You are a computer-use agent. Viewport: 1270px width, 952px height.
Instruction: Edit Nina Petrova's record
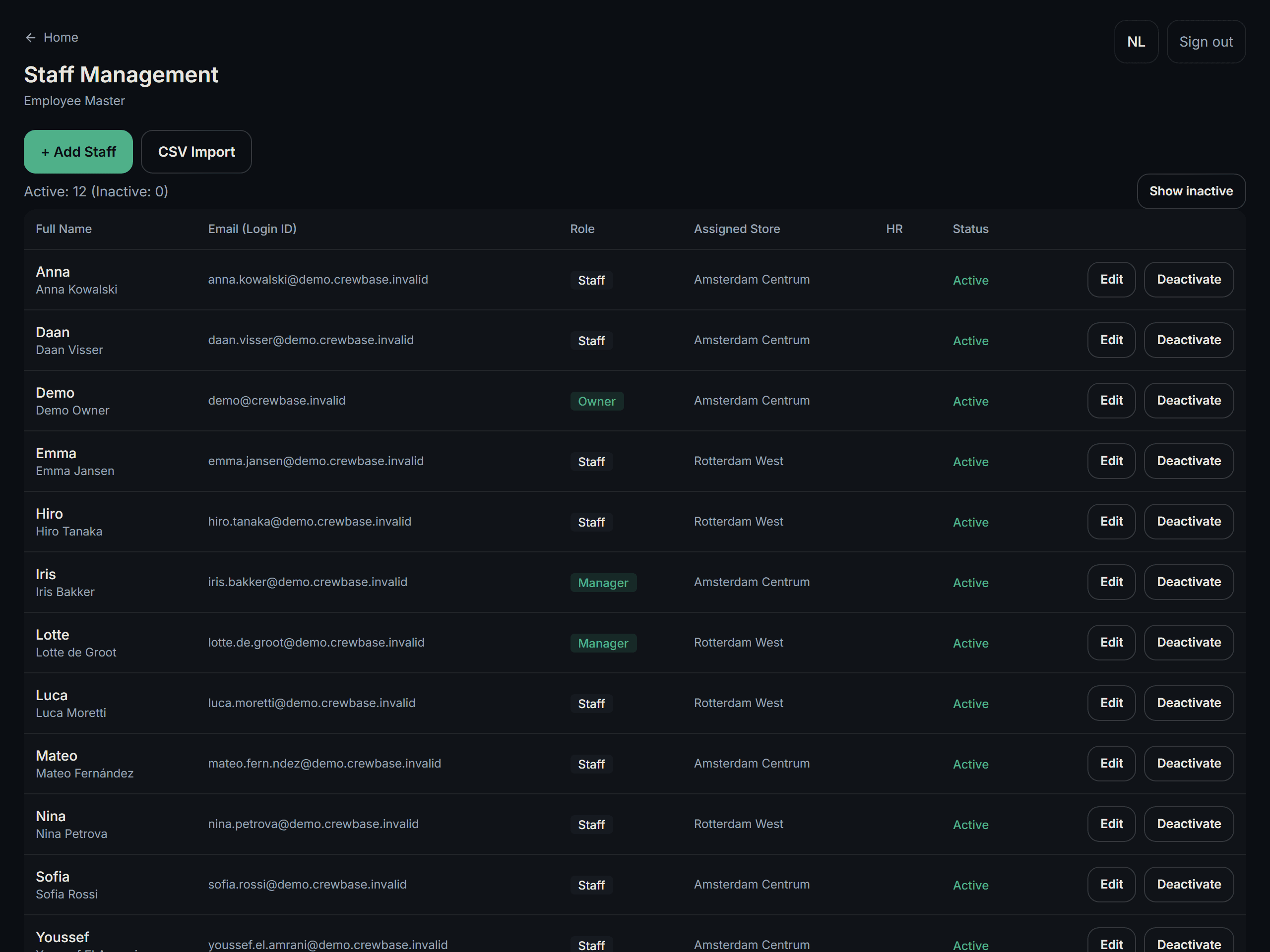pos(1111,824)
